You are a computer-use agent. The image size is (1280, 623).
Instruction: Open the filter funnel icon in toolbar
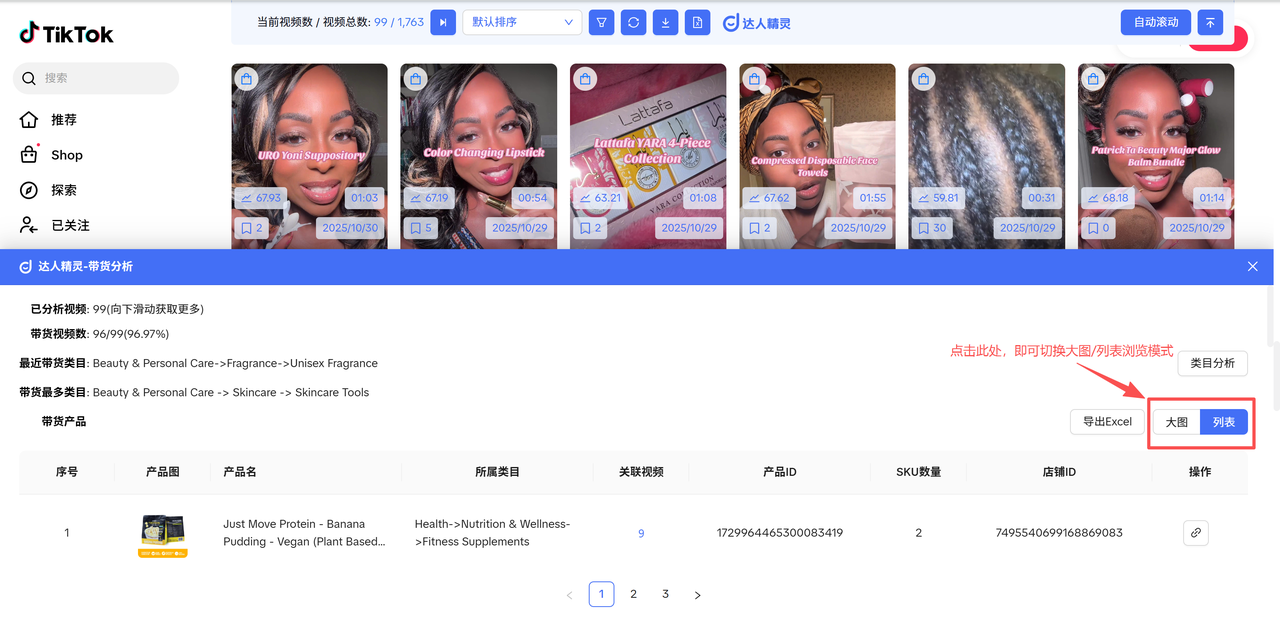click(x=601, y=22)
